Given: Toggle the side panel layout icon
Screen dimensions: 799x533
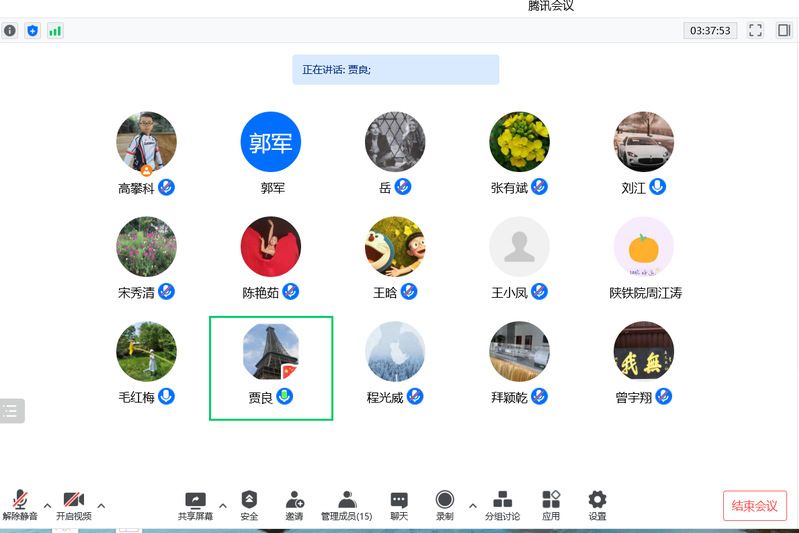Looking at the screenshot, I should (784, 31).
